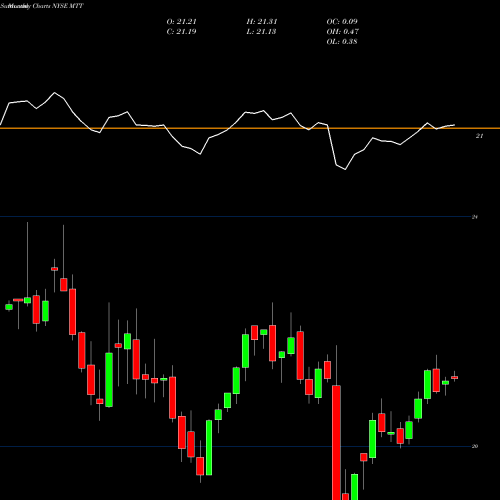Click the high price value 'H: 21.31'
Image resolution: width=500 pixels, height=500 pixels.
coord(262,22)
